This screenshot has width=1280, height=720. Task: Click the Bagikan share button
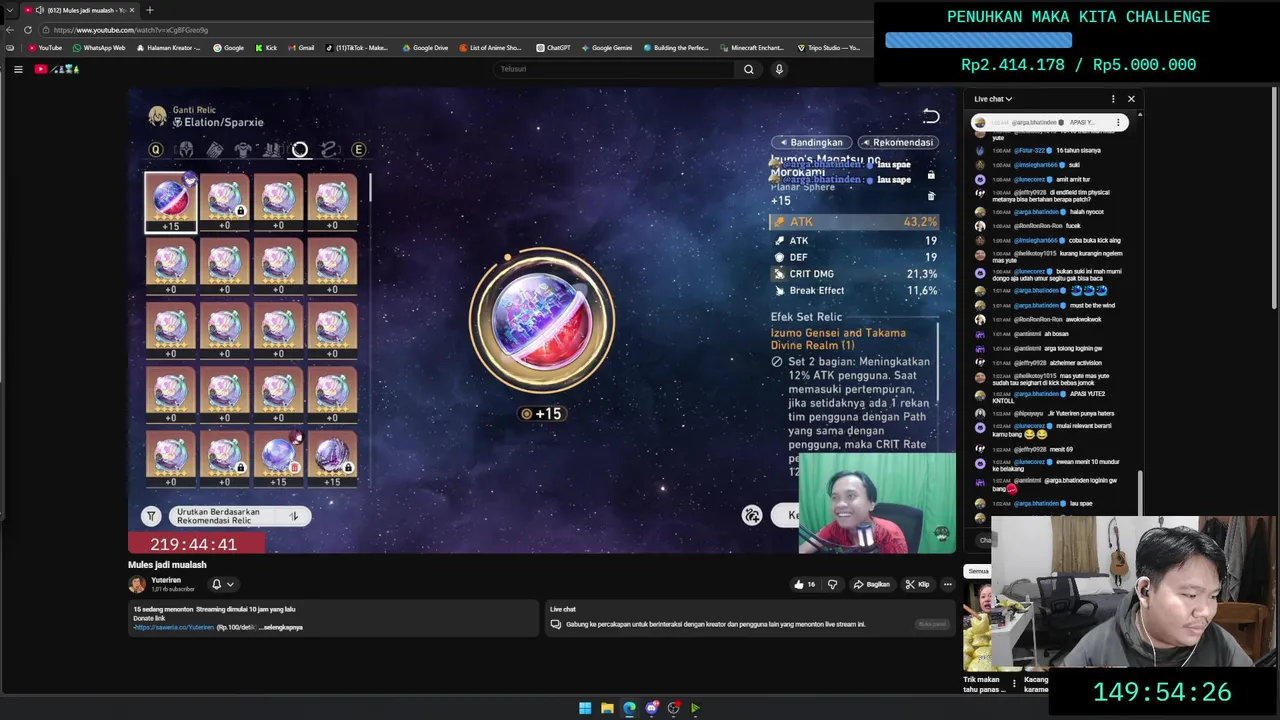(x=871, y=584)
